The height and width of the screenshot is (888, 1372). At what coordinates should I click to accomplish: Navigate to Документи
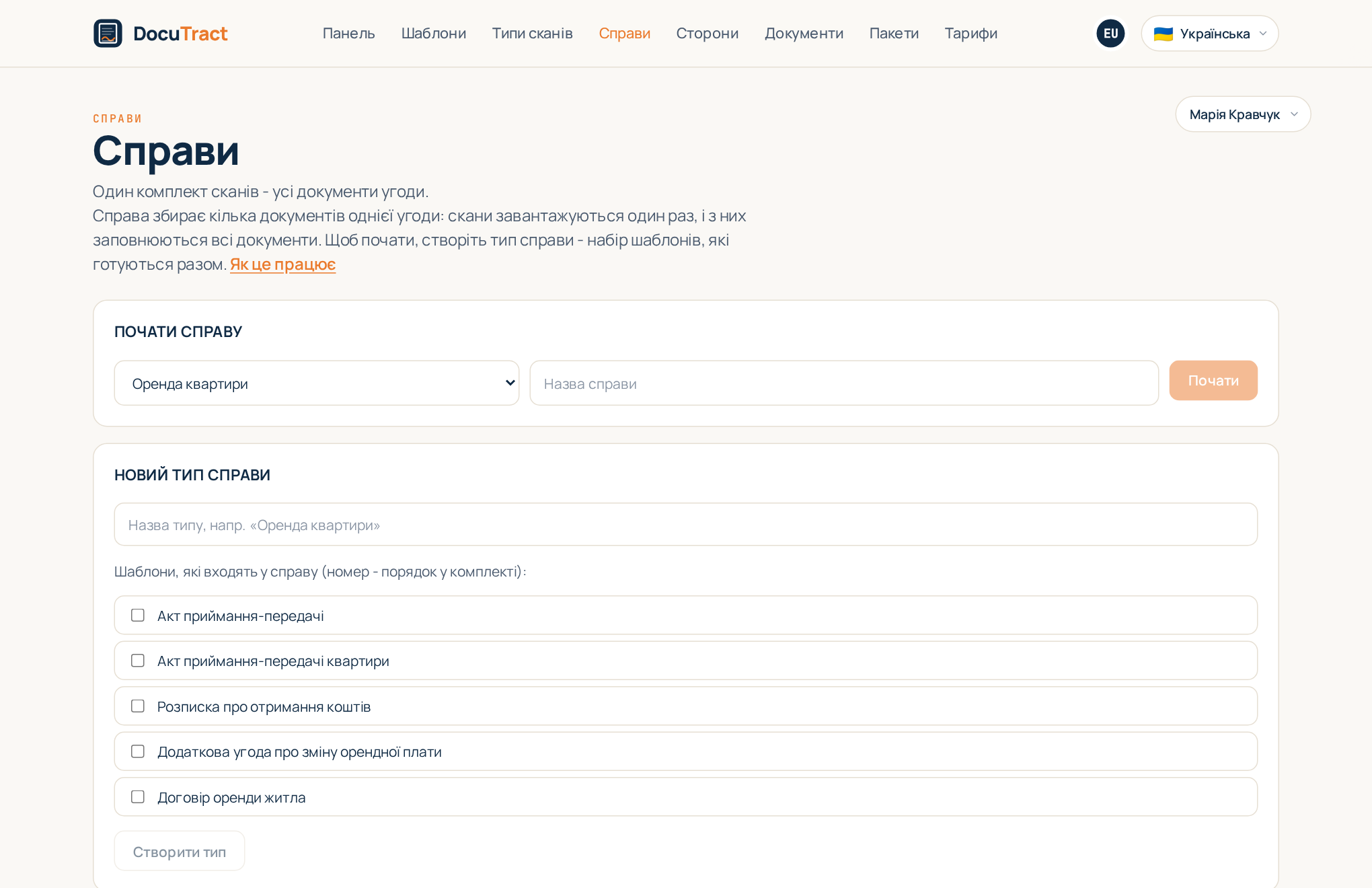804,33
